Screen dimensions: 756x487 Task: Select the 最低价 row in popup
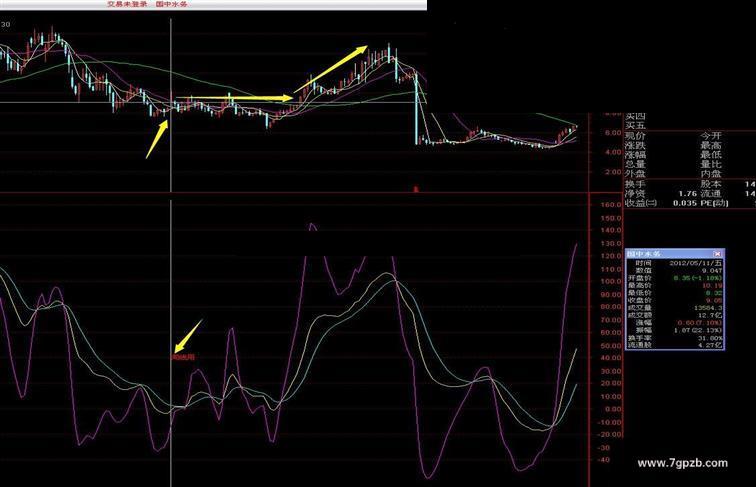(x=675, y=293)
